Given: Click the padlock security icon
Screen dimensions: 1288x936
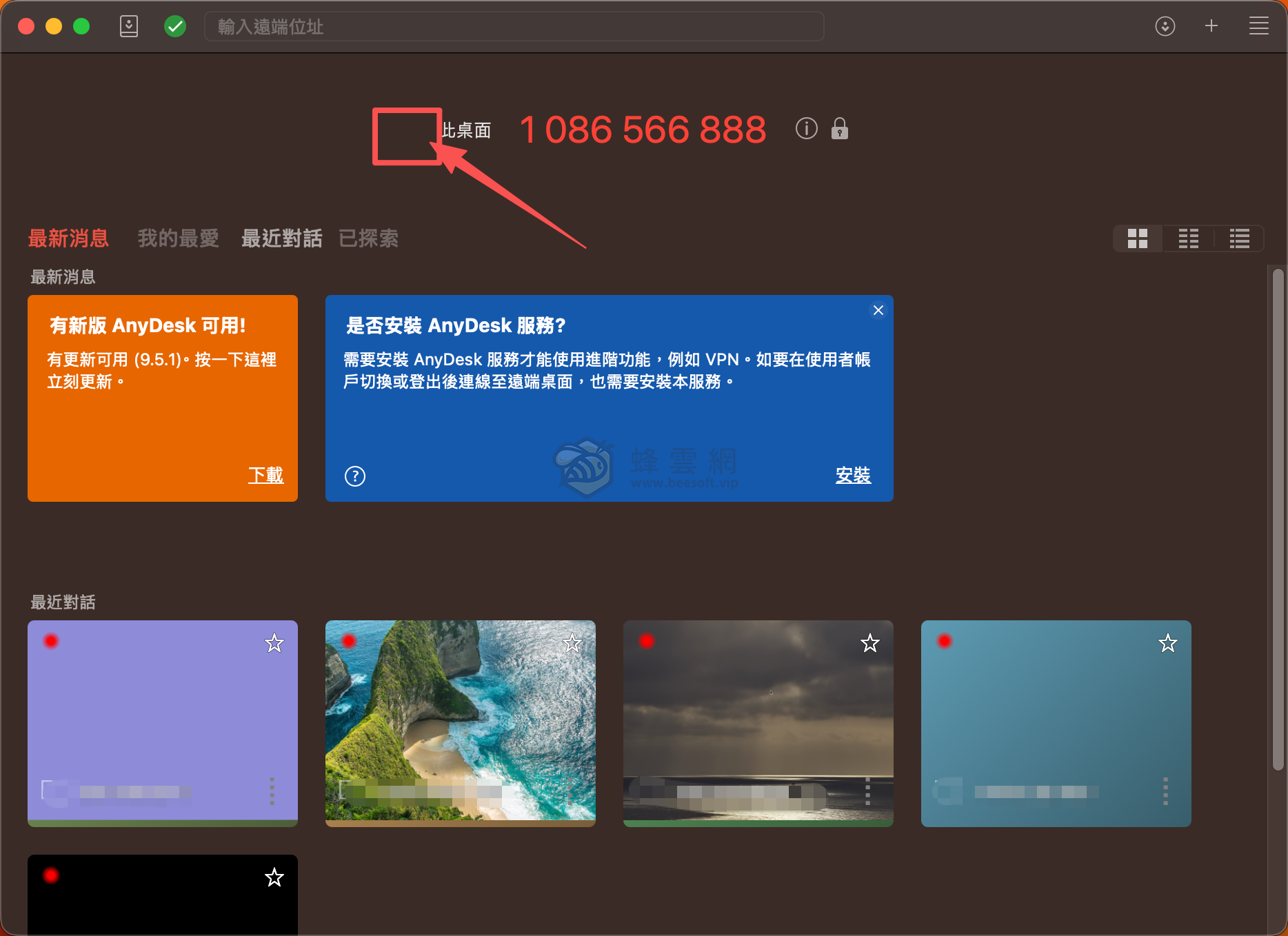Looking at the screenshot, I should tap(840, 128).
